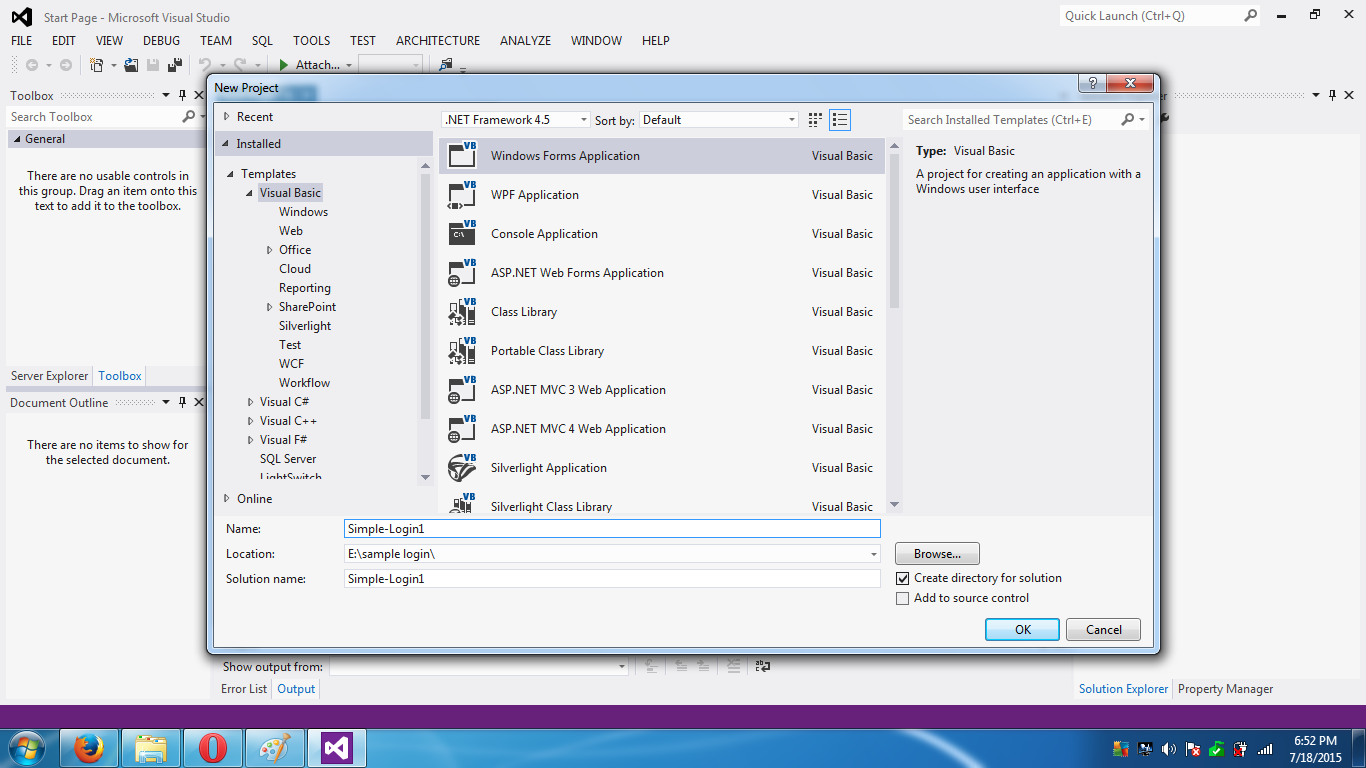Open the Location path dropdown arrow
The image size is (1366, 768).
[874, 554]
